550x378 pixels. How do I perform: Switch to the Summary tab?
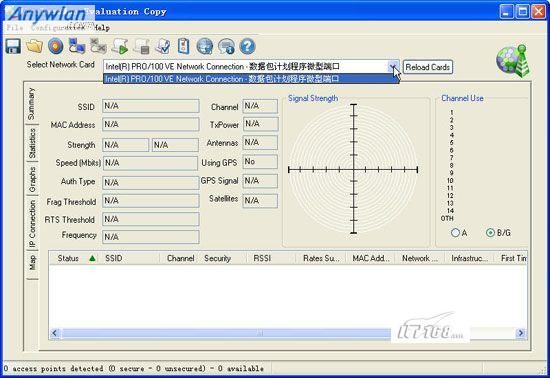point(32,104)
